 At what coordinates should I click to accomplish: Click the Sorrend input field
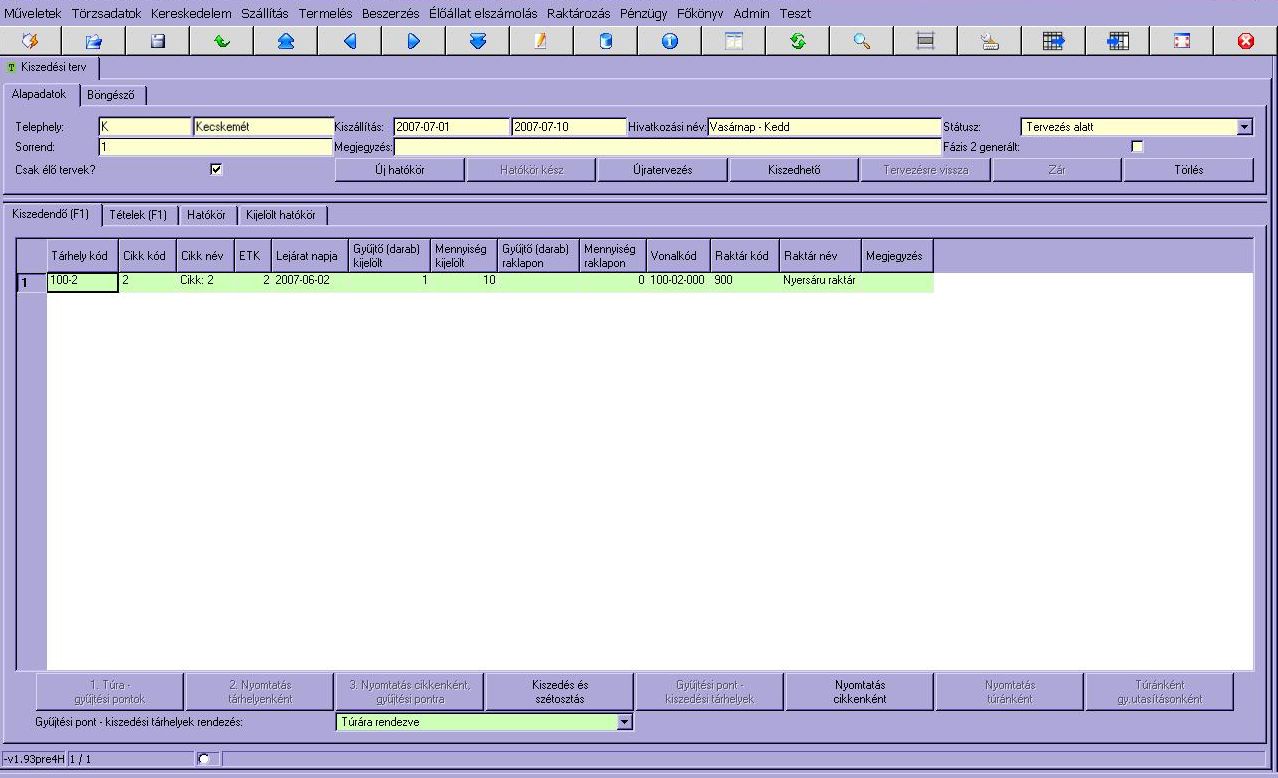click(x=215, y=147)
